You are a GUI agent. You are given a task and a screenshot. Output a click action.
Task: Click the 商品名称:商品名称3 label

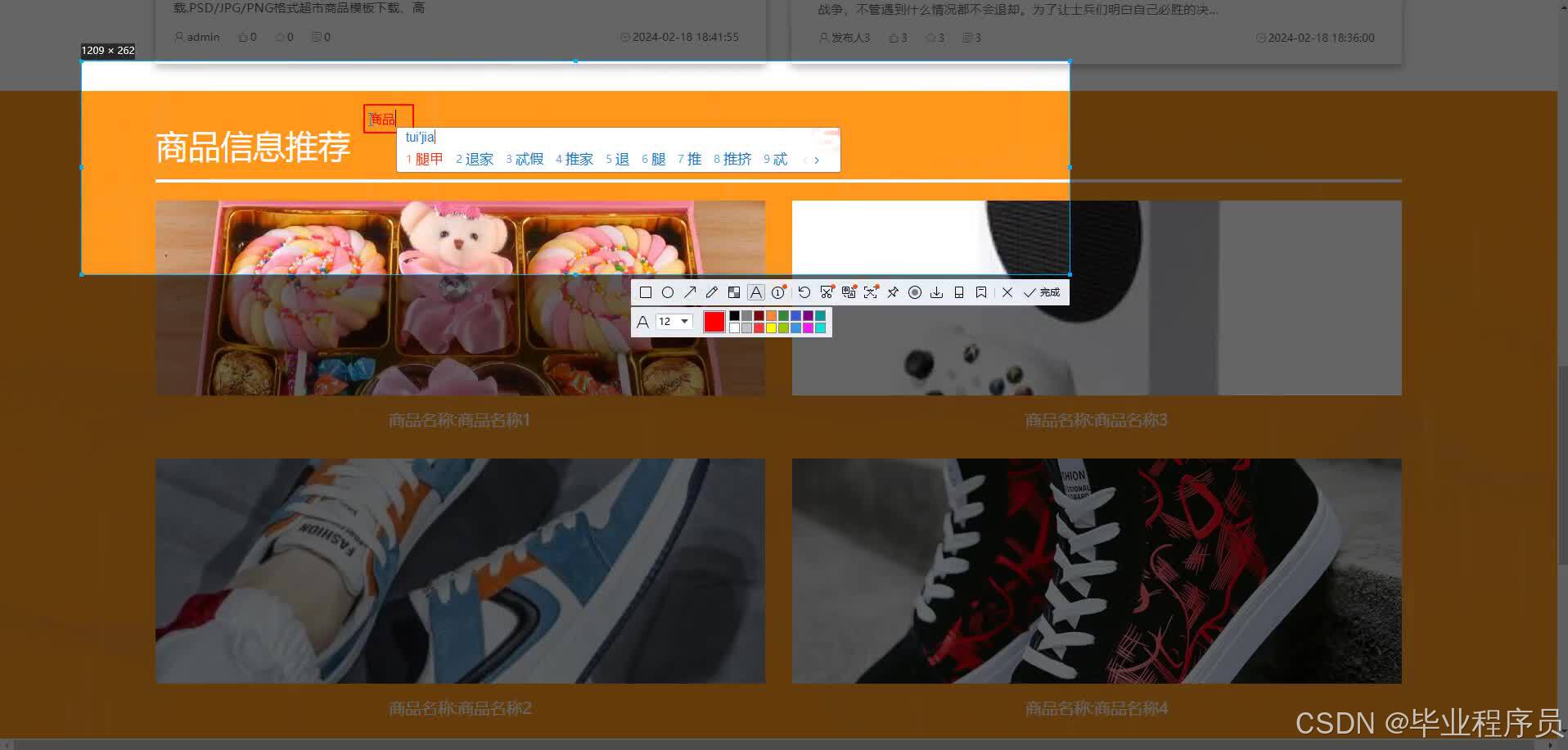point(1097,420)
